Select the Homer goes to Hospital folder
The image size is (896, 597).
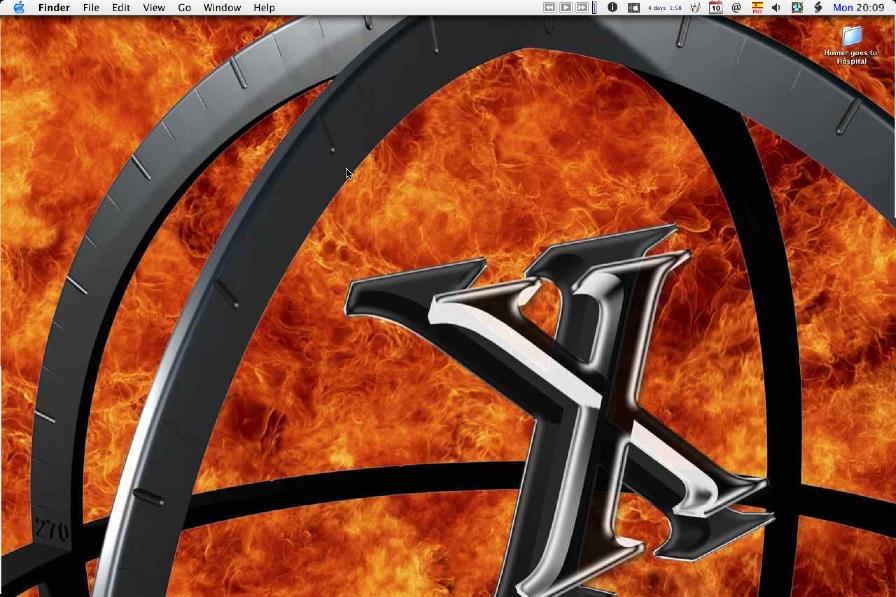[851, 45]
